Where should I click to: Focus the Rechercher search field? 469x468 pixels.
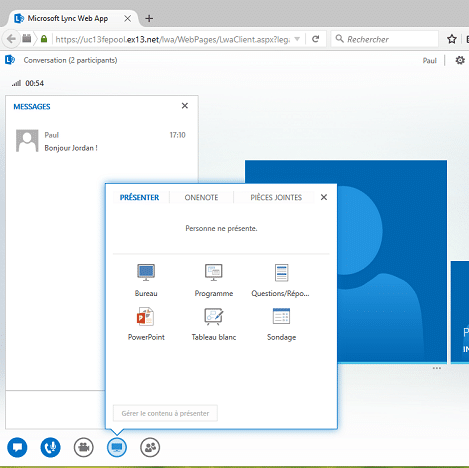click(385, 39)
